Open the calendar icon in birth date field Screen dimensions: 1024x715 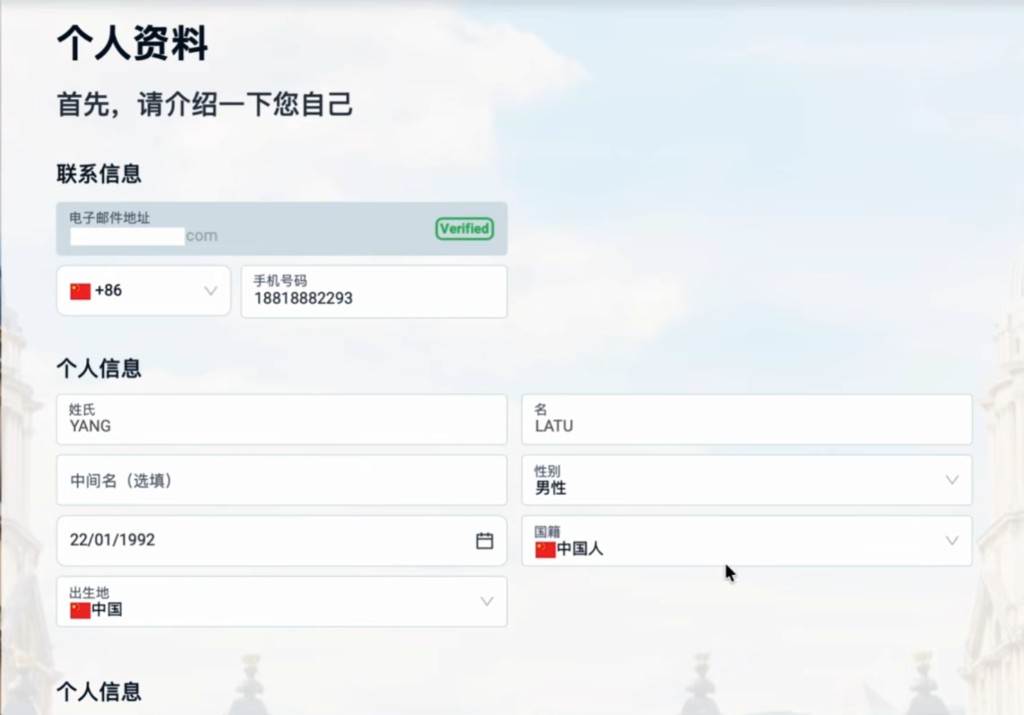tap(484, 541)
